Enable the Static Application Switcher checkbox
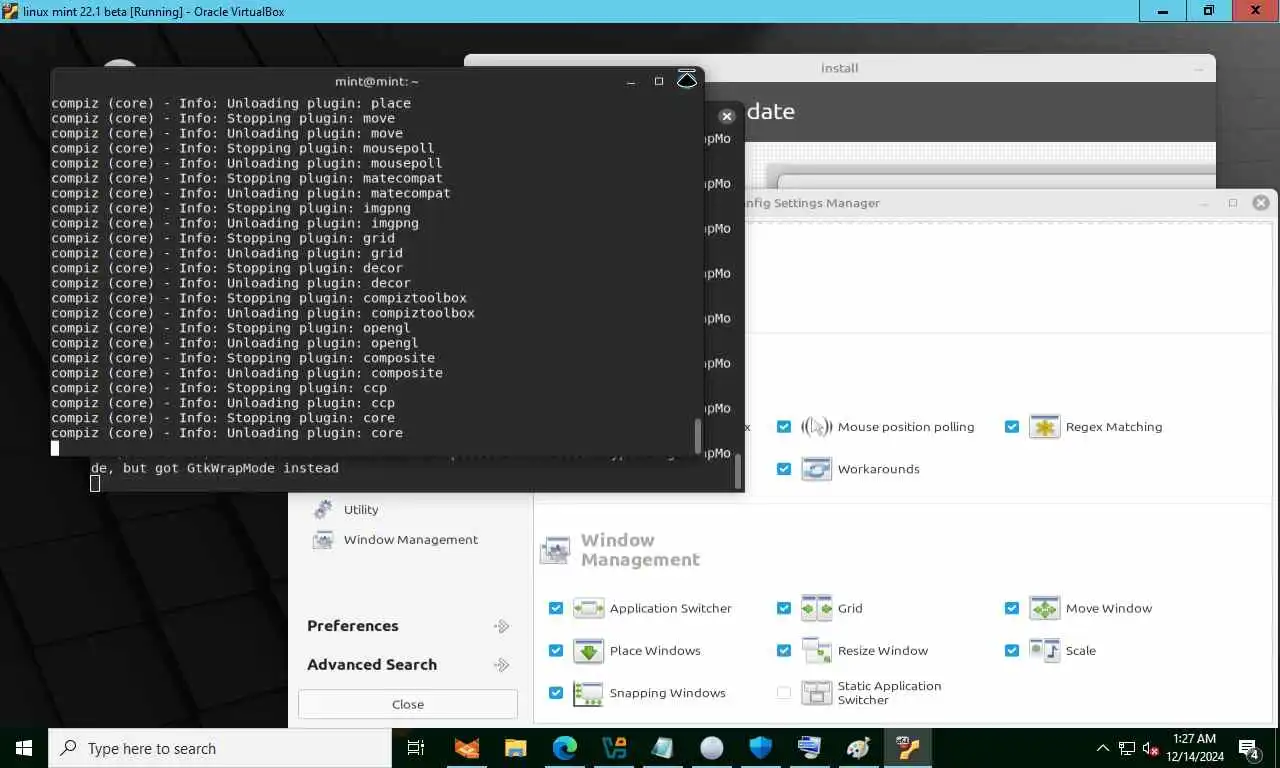This screenshot has width=1280, height=768. point(784,693)
